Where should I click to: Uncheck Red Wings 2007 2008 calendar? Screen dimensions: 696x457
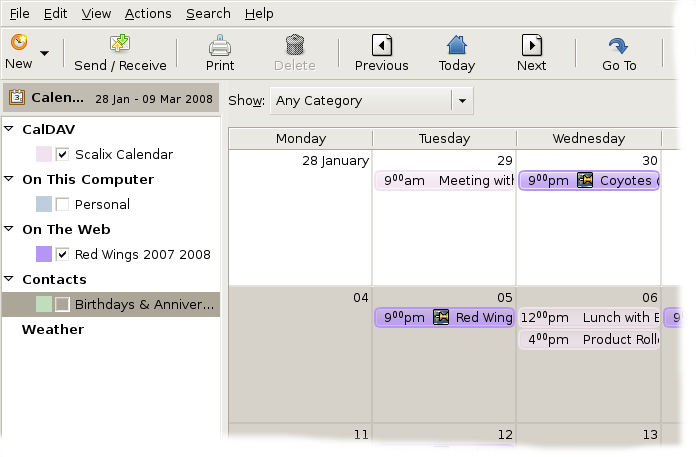pos(63,254)
